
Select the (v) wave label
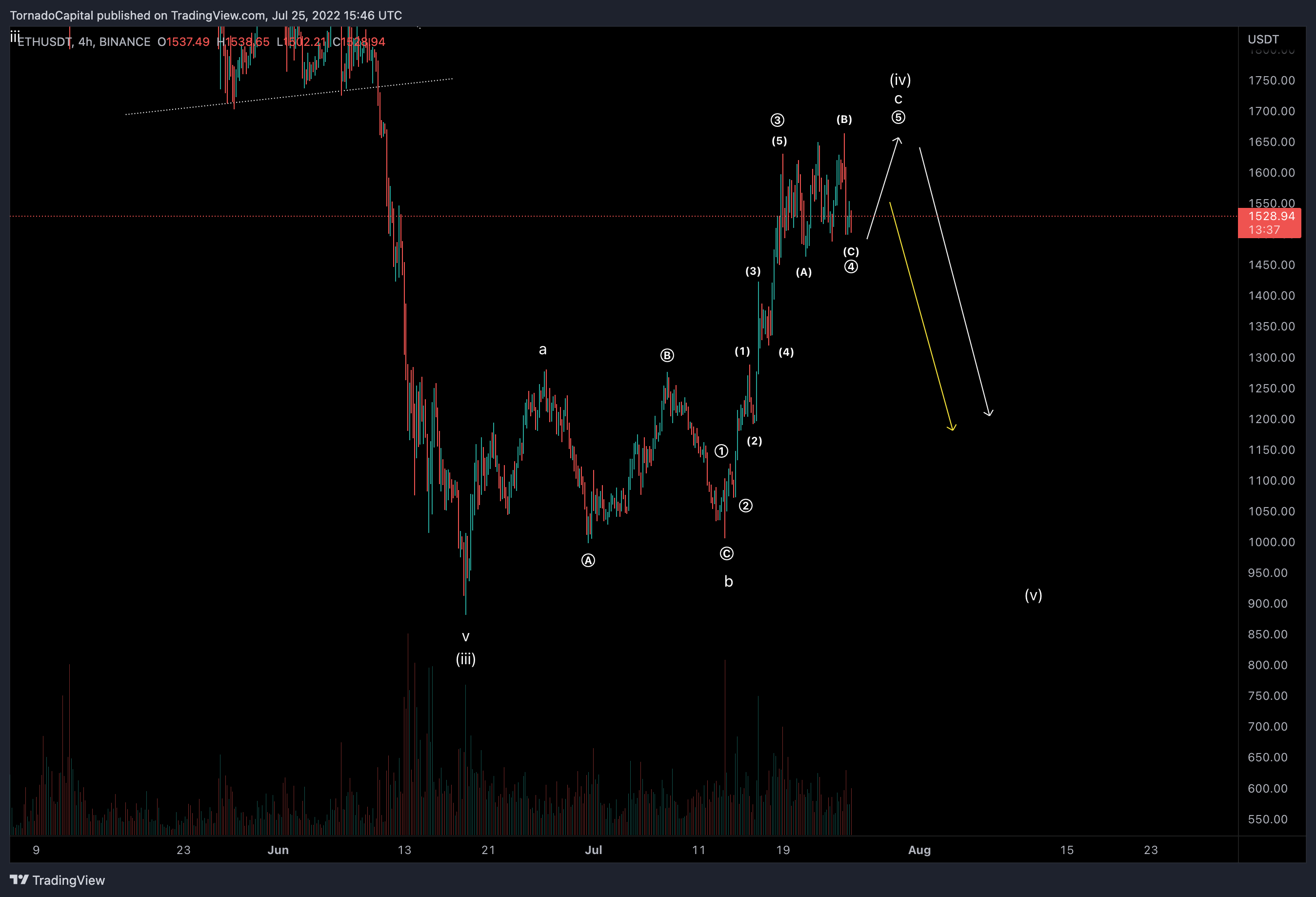(1034, 595)
